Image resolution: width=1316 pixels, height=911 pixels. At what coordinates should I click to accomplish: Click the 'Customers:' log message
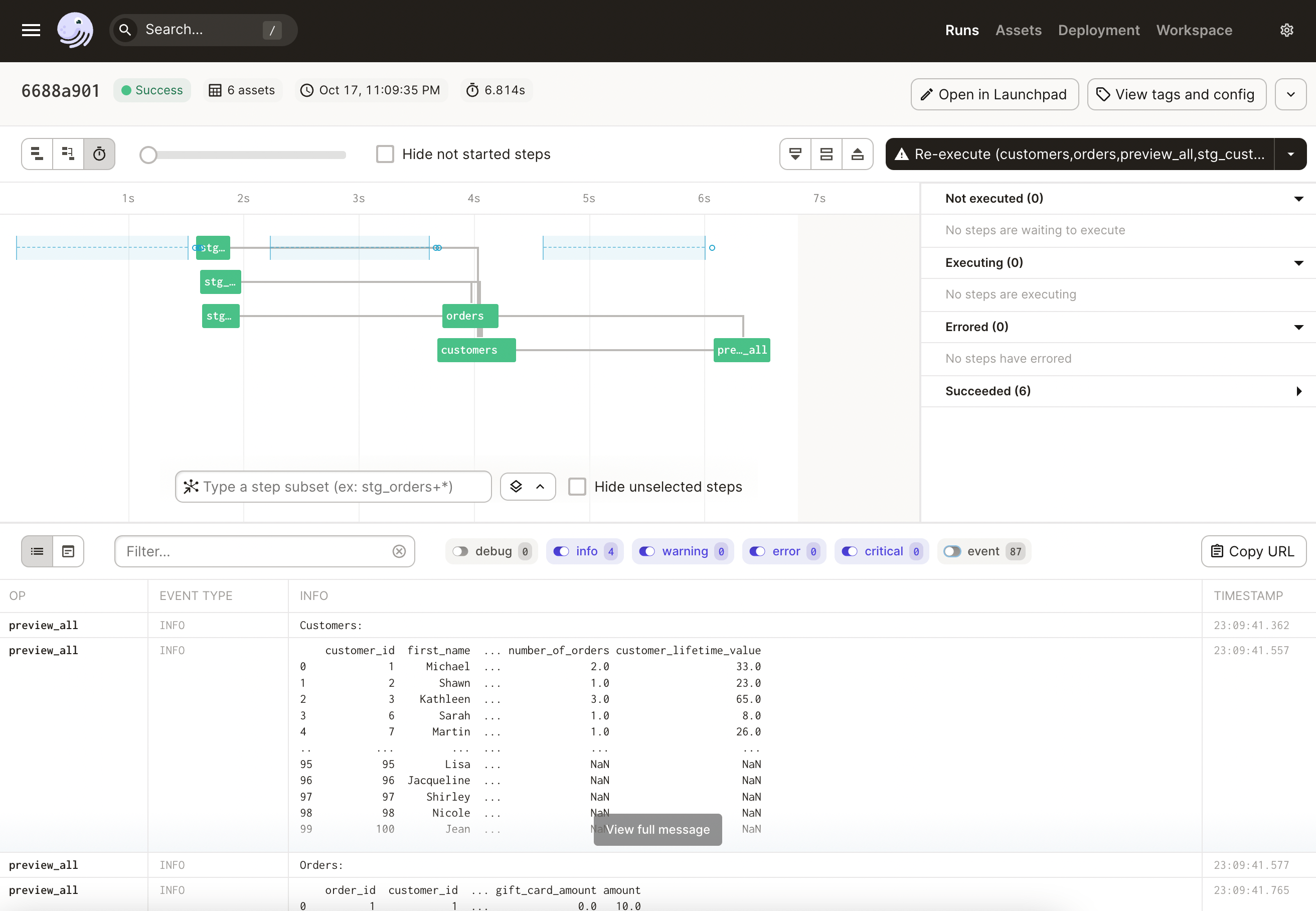click(x=331, y=626)
